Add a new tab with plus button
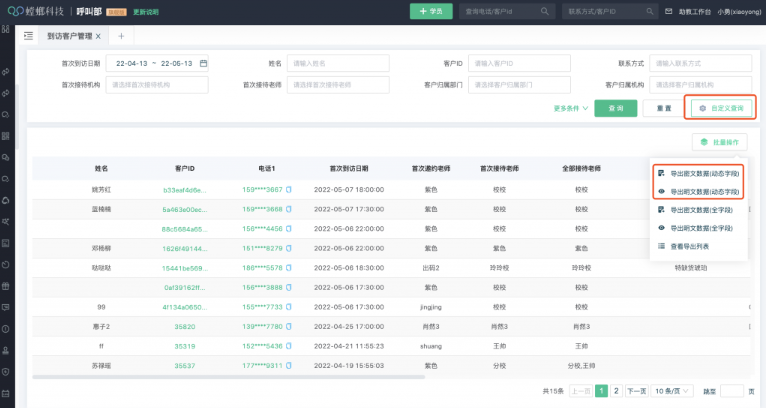766x408 pixels. coord(121,36)
